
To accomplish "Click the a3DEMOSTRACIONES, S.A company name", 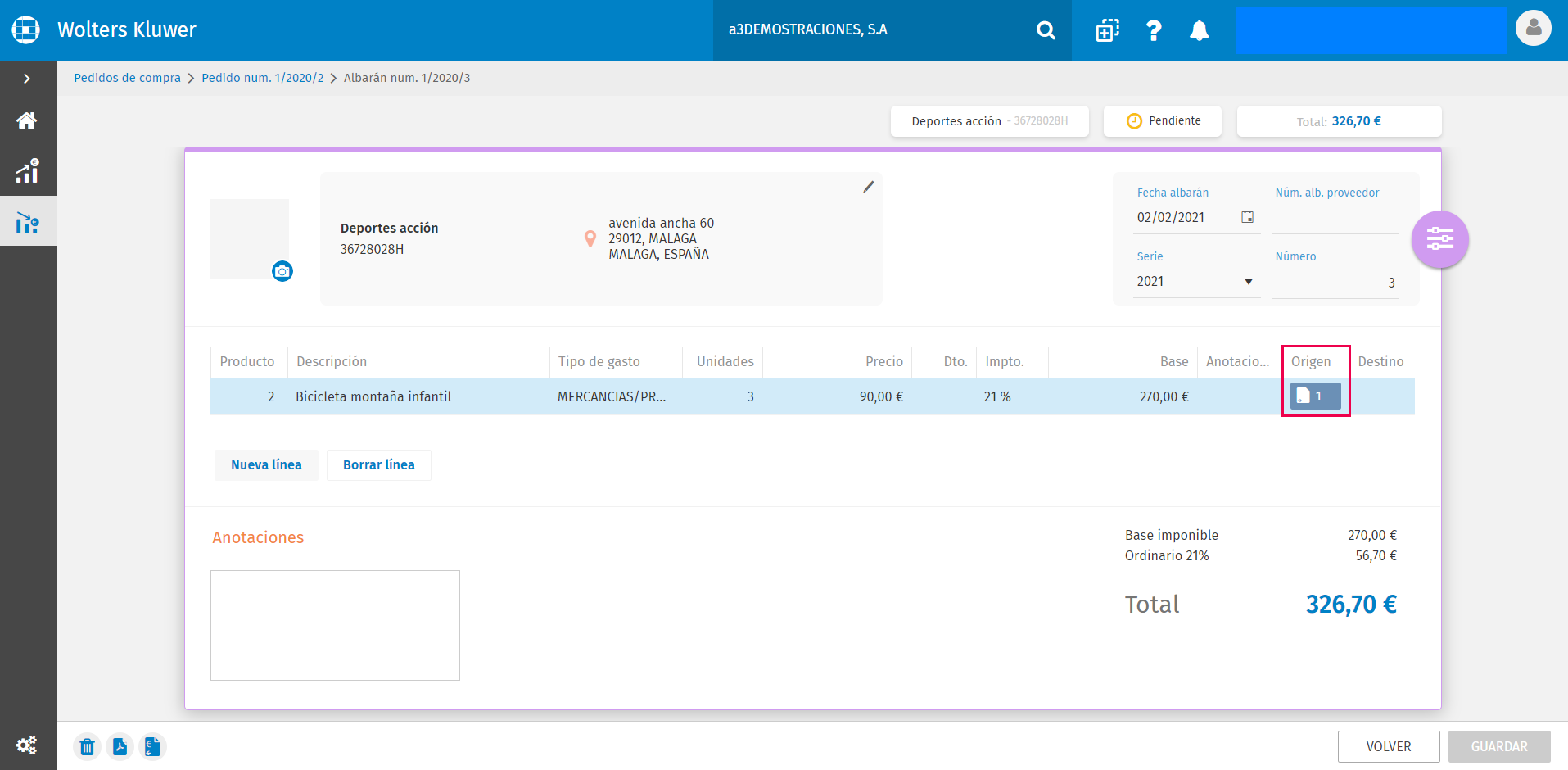I will coord(808,29).
